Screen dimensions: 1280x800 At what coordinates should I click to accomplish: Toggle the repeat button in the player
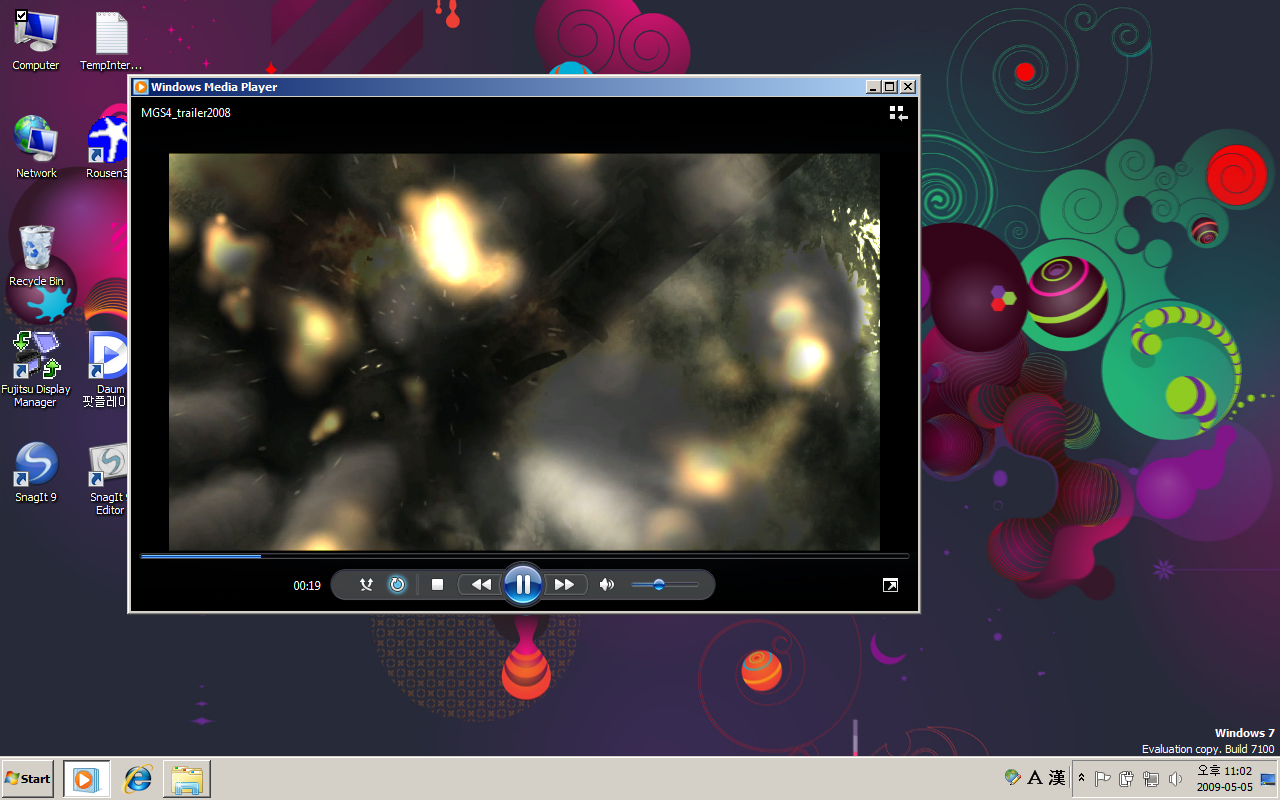coord(397,585)
